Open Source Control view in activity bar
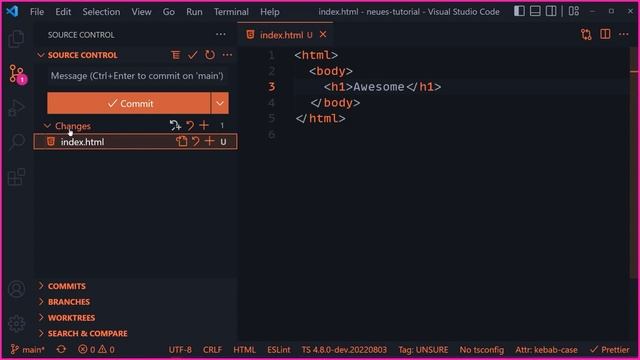 [x=17, y=74]
